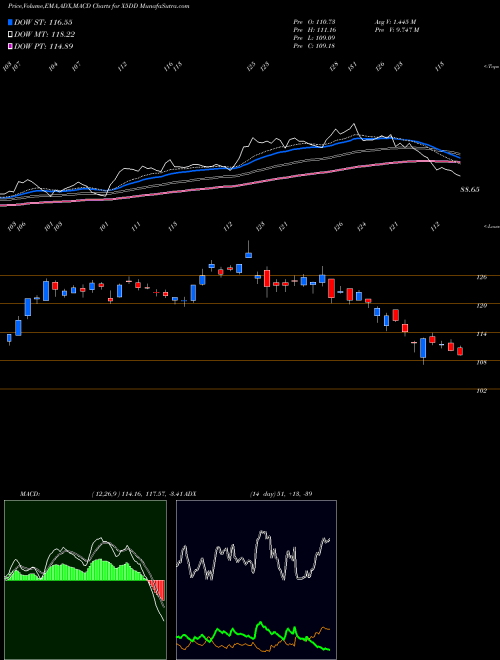This screenshot has height=660, width=500.
Task: Click the Pre H high price value
Action: click(326, 30)
